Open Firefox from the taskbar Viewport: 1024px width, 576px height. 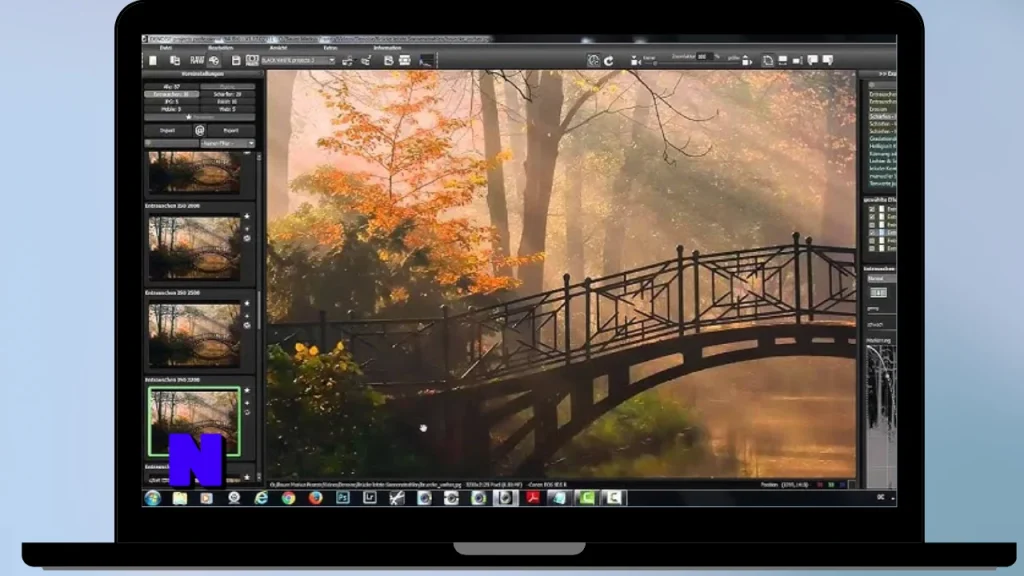315,498
